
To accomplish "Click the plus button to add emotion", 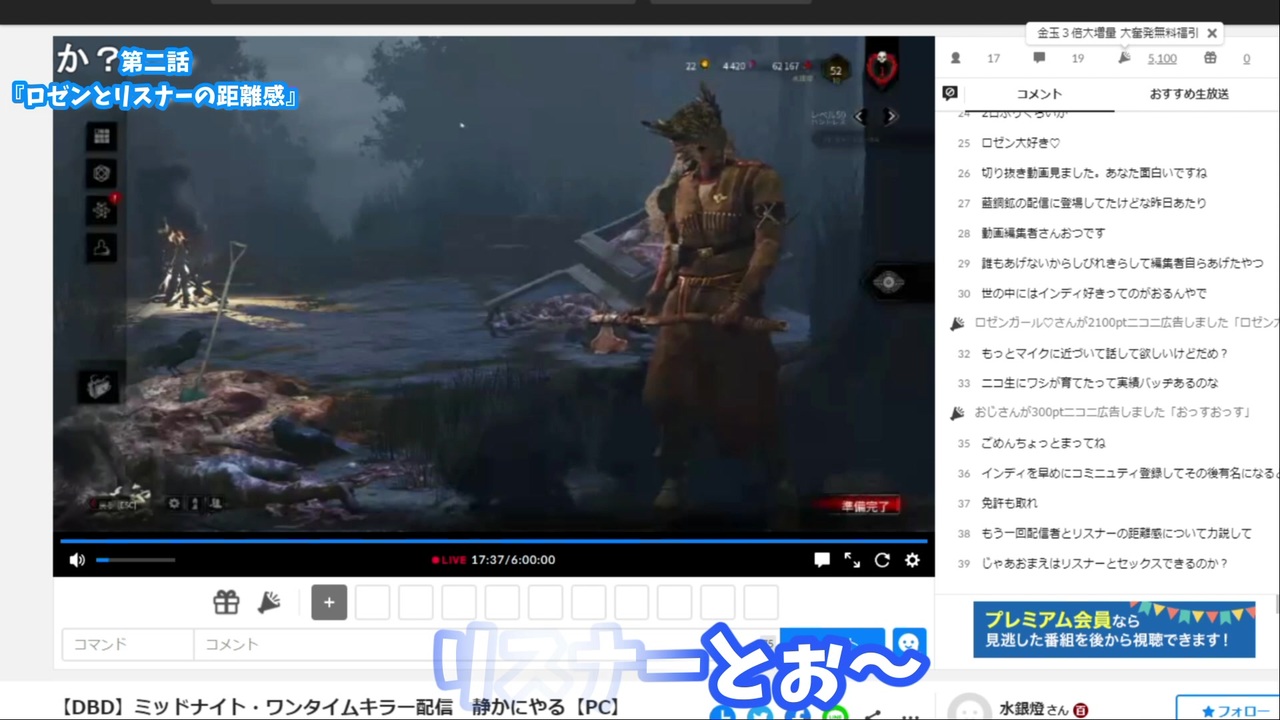I will 329,602.
